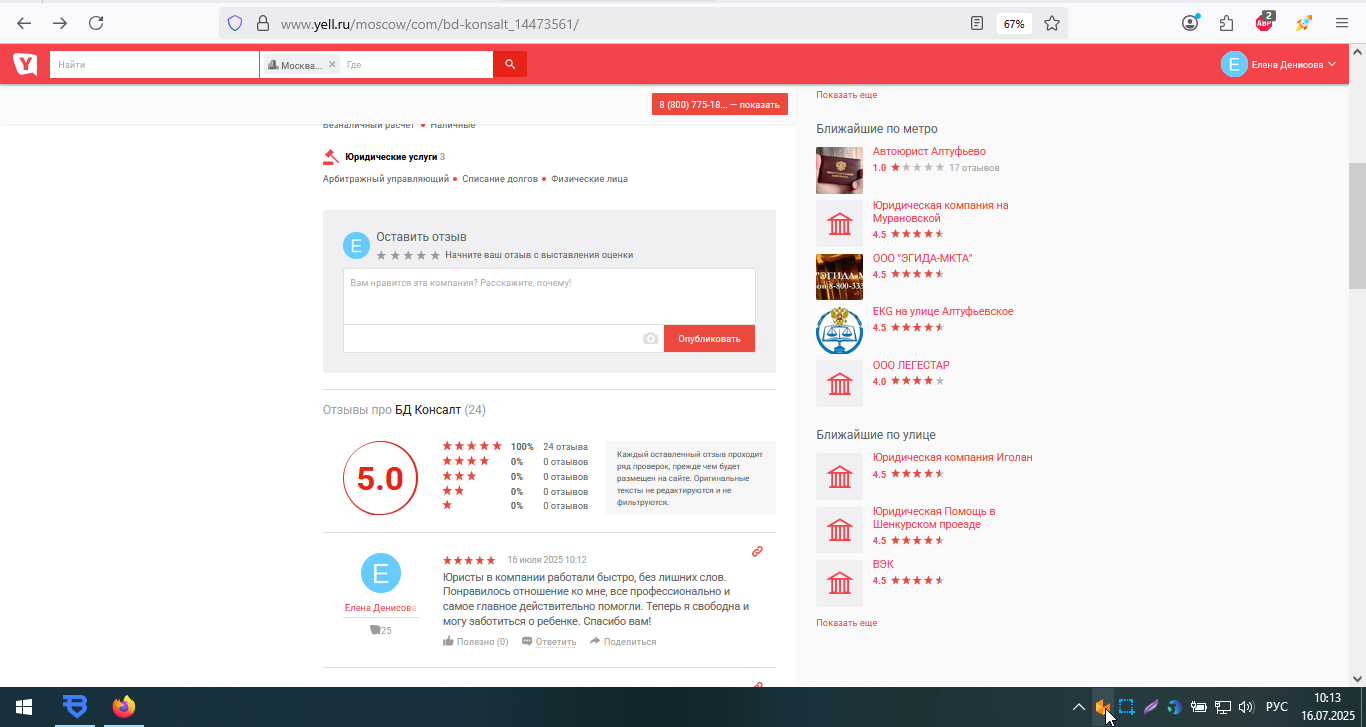Click the Арбитражный управляющий tag
The image size is (1366, 727).
click(386, 179)
